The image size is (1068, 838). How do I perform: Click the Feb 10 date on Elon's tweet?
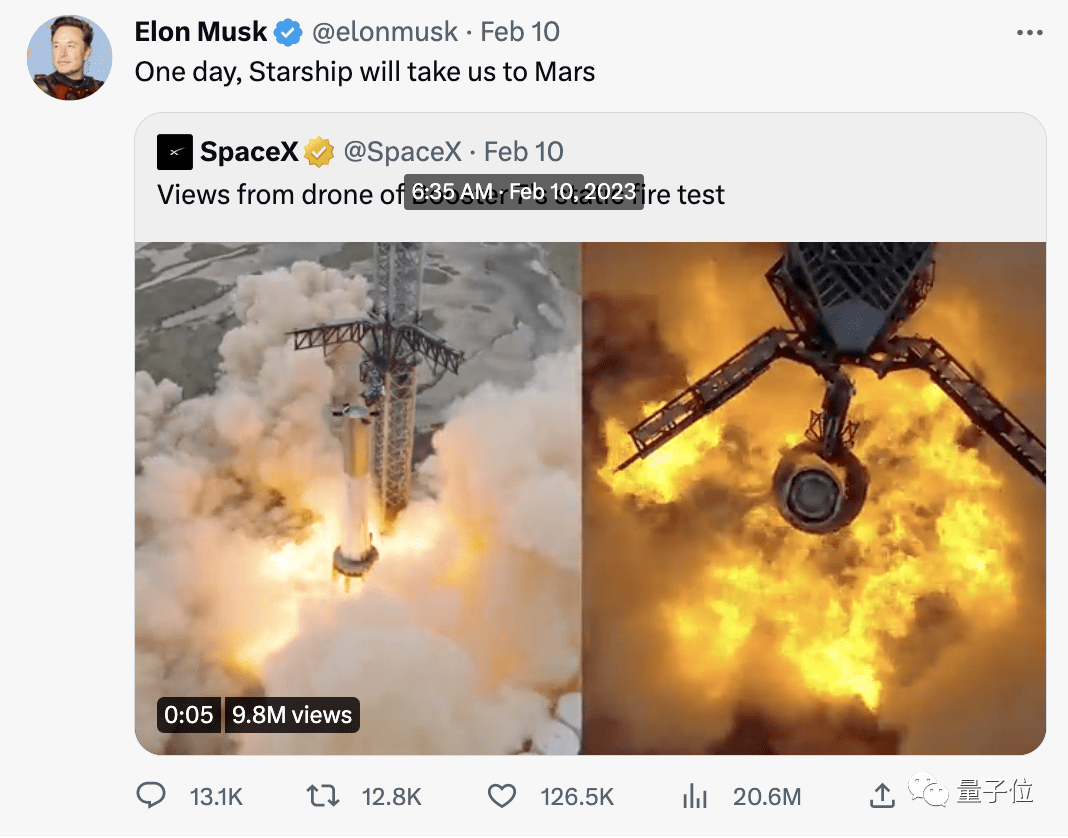click(520, 32)
